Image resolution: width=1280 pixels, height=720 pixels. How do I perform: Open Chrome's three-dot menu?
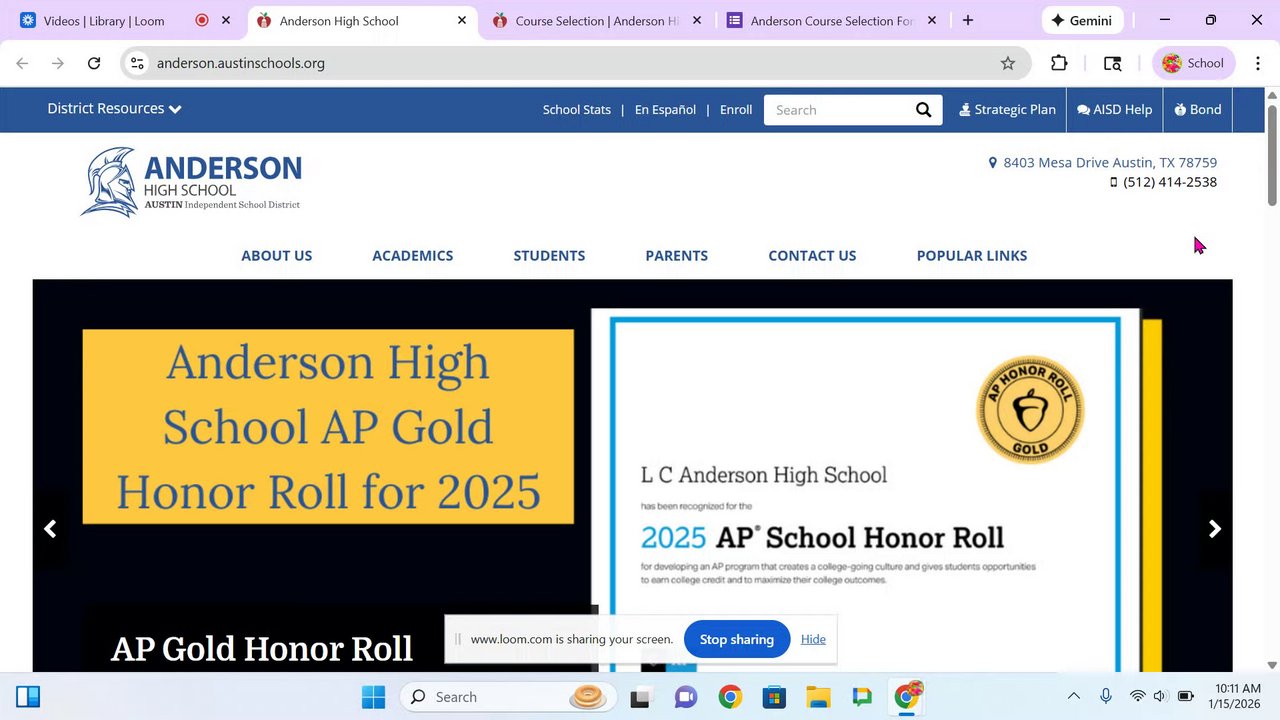tap(1257, 63)
